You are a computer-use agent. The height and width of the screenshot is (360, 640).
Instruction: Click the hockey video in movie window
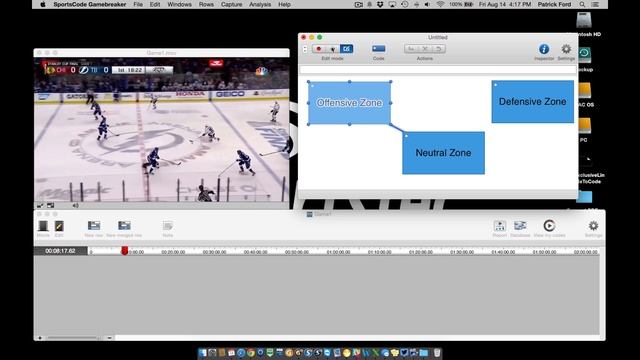[162, 129]
